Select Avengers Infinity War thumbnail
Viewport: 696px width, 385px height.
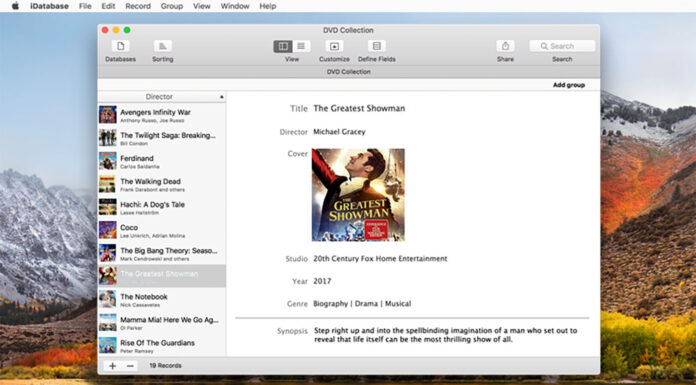tap(107, 115)
